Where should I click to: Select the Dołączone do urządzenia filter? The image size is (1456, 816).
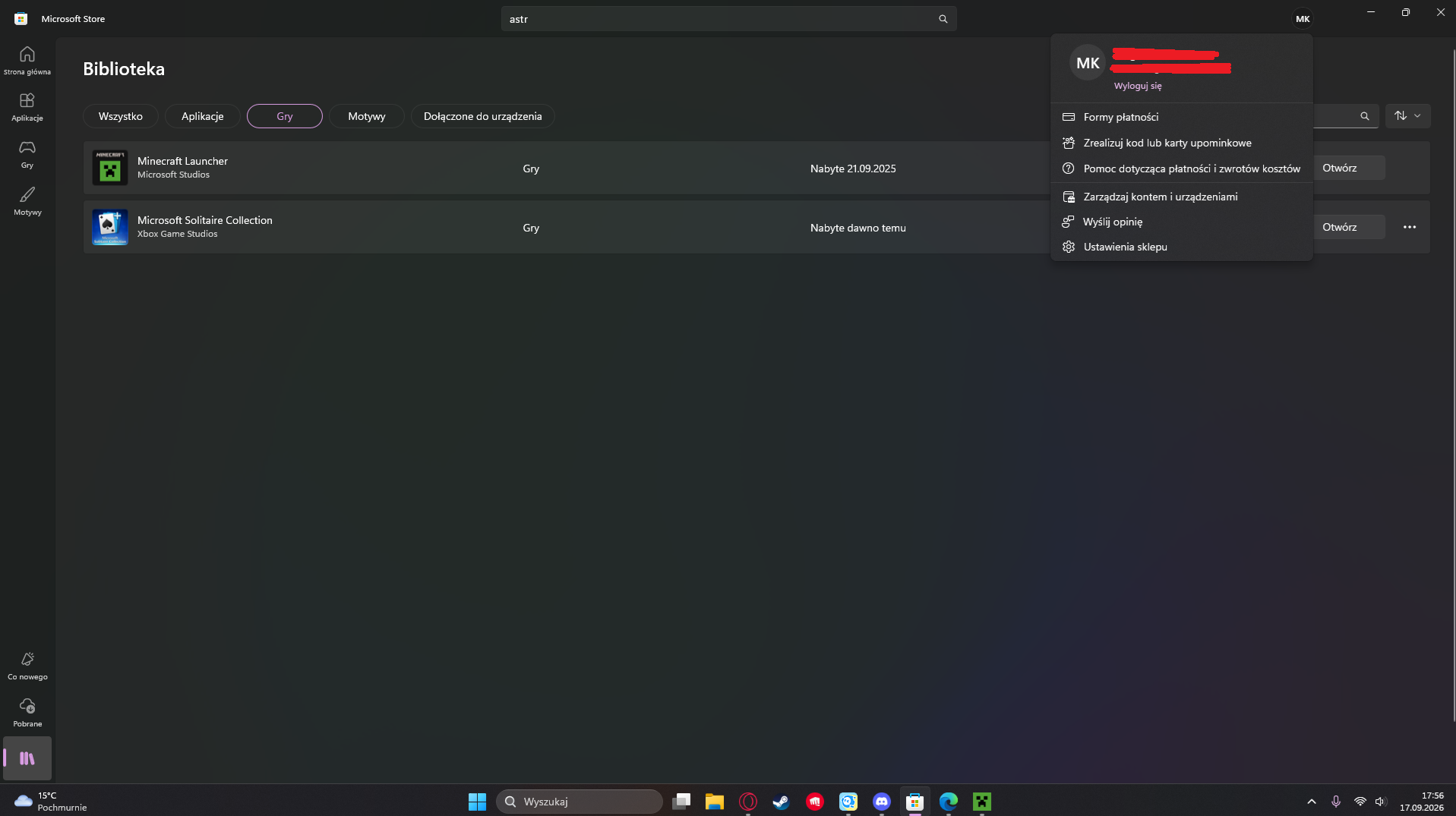(483, 116)
